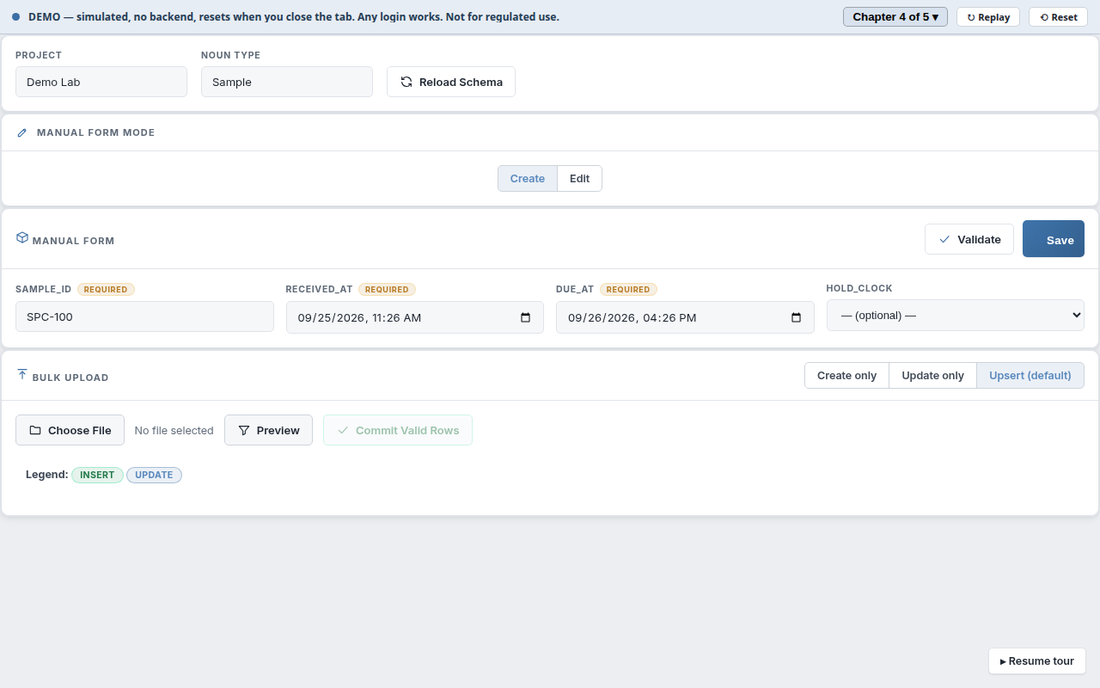
Task: Select the Sample noun type field
Action: pos(287,82)
